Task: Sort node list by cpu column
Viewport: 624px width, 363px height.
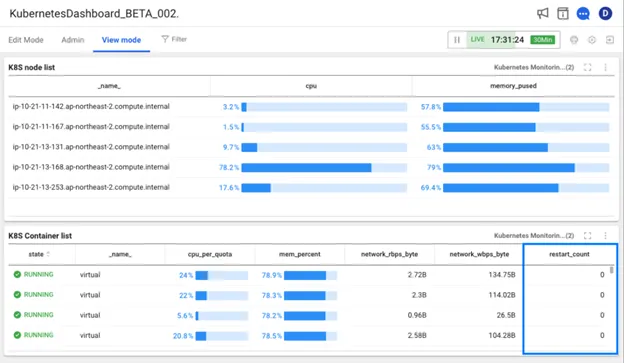Action: coord(311,86)
